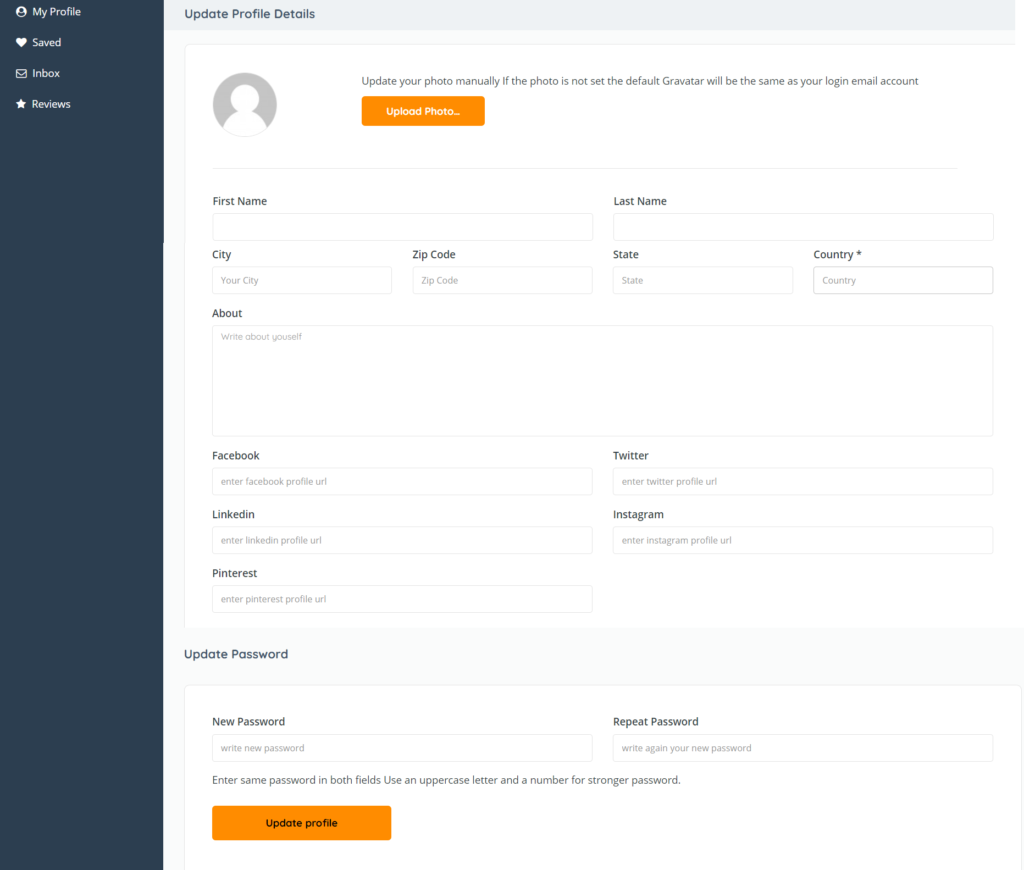The image size is (1024, 870).
Task: Click the Your City text field
Action: click(x=302, y=281)
